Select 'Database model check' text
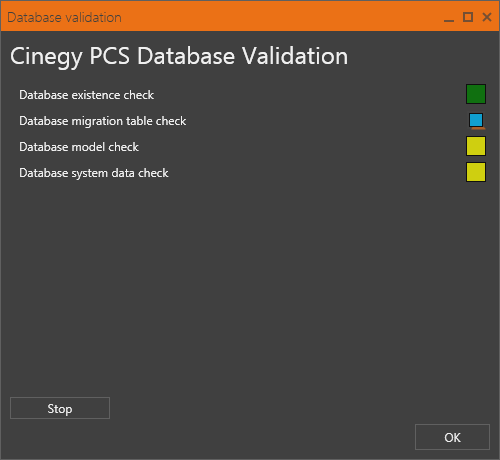This screenshot has width=500, height=460. click(x=79, y=147)
